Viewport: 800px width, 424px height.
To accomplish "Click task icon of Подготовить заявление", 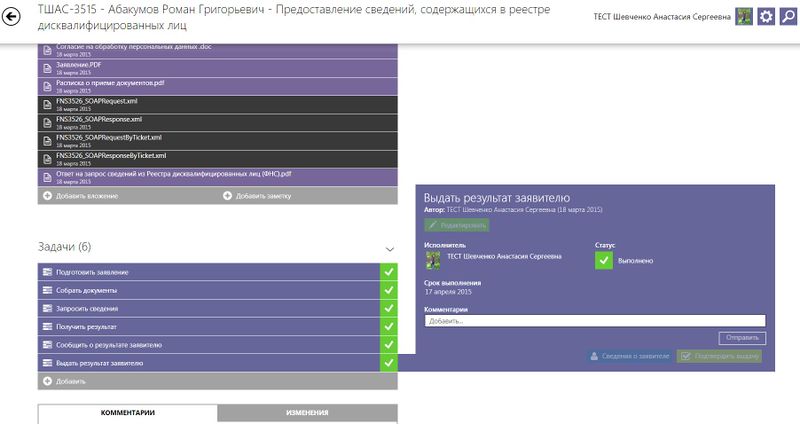I will pyautogui.click(x=47, y=272).
